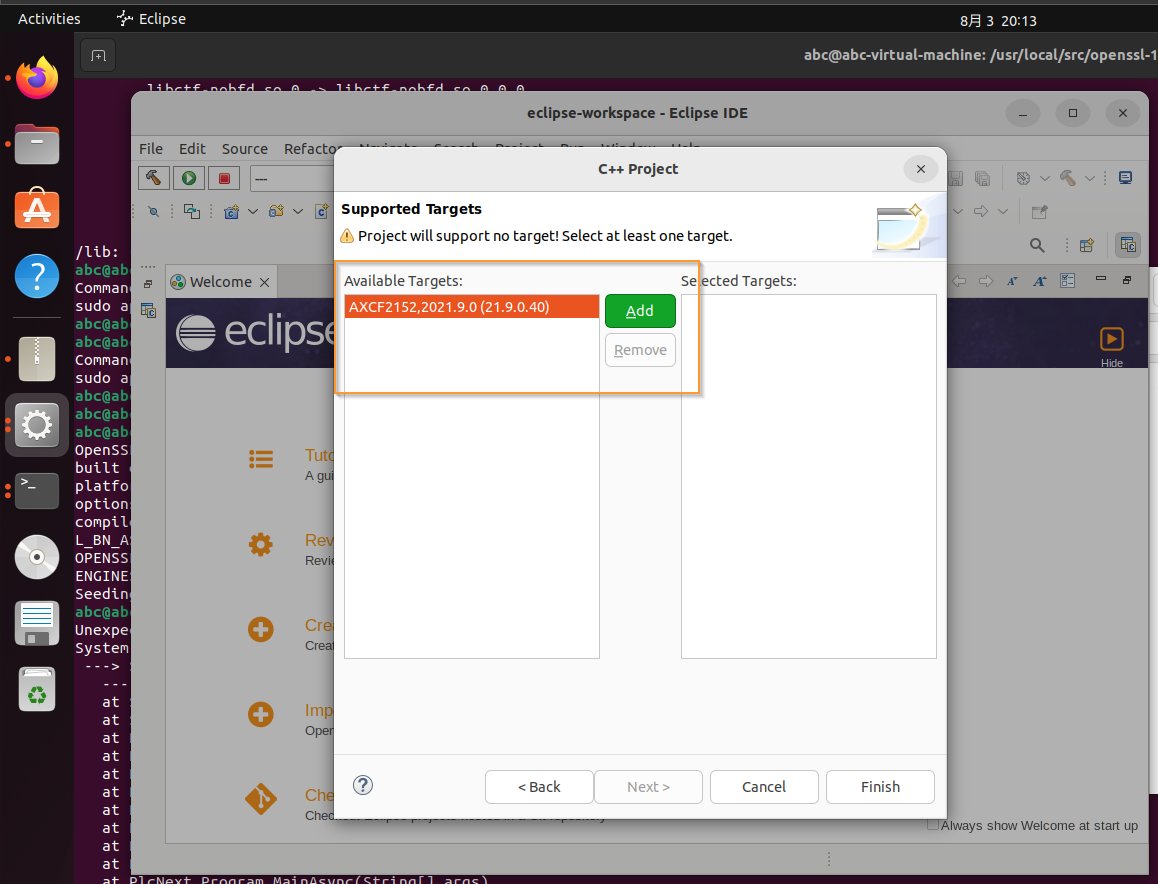Viewport: 1158px width, 884px height.
Task: Click the Hide Welcome play icon
Action: coord(1111,339)
